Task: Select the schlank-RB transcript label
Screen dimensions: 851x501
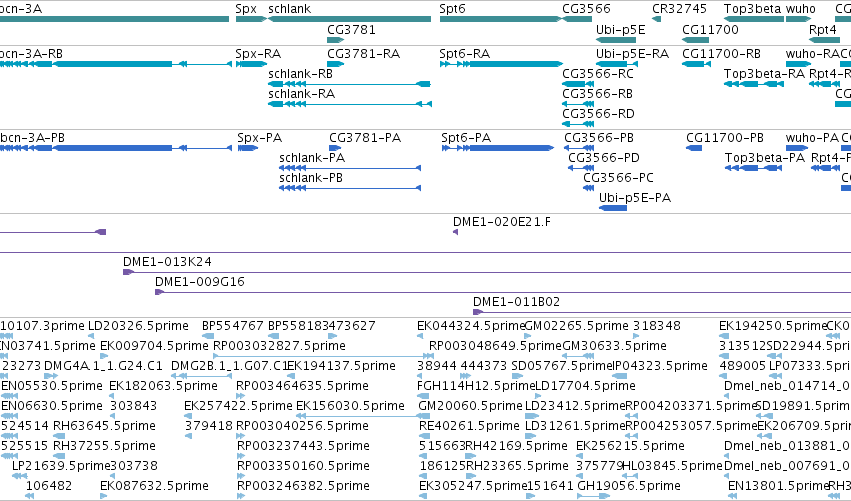Action: click(301, 74)
